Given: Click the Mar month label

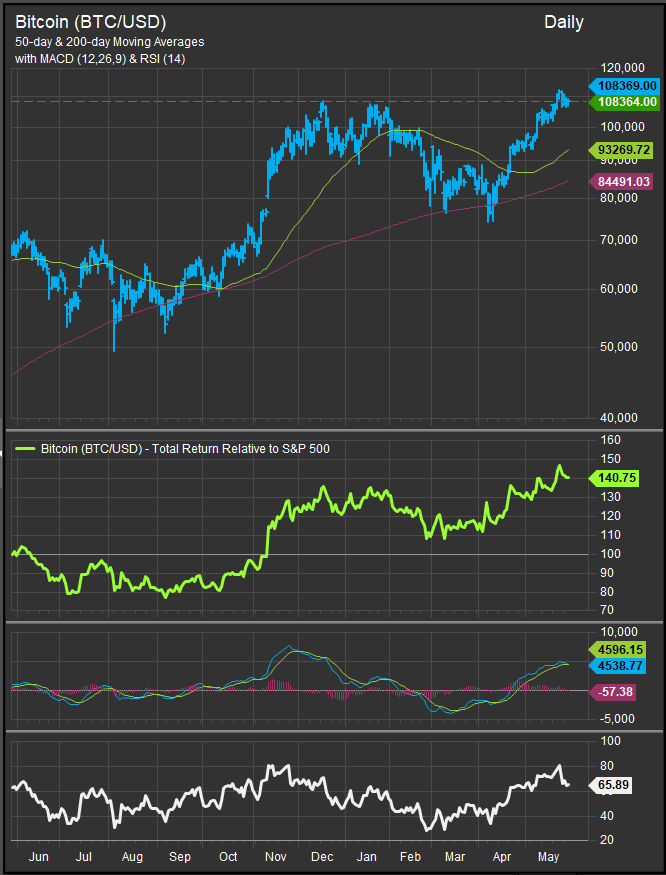Looking at the screenshot, I should coord(456,856).
